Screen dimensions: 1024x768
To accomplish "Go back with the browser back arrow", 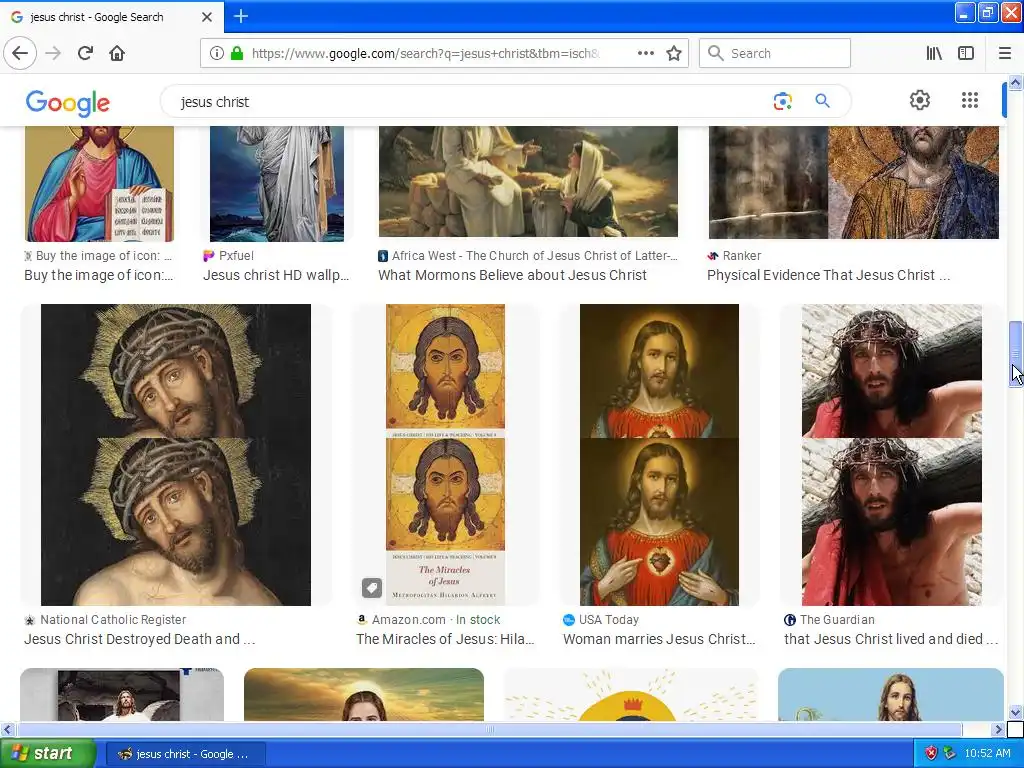I will 20,54.
